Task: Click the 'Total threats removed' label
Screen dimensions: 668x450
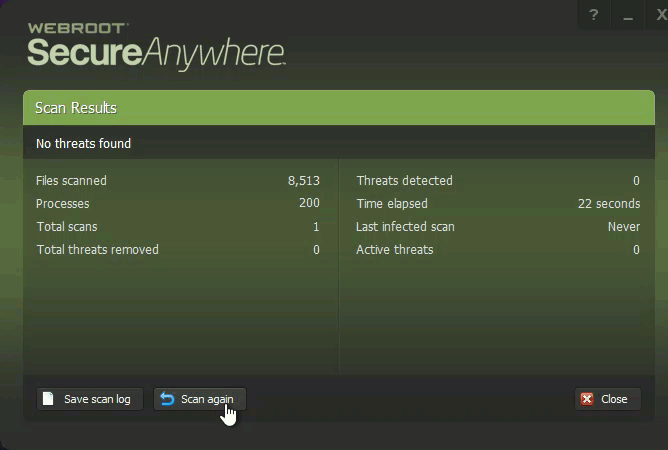Action: point(98,250)
